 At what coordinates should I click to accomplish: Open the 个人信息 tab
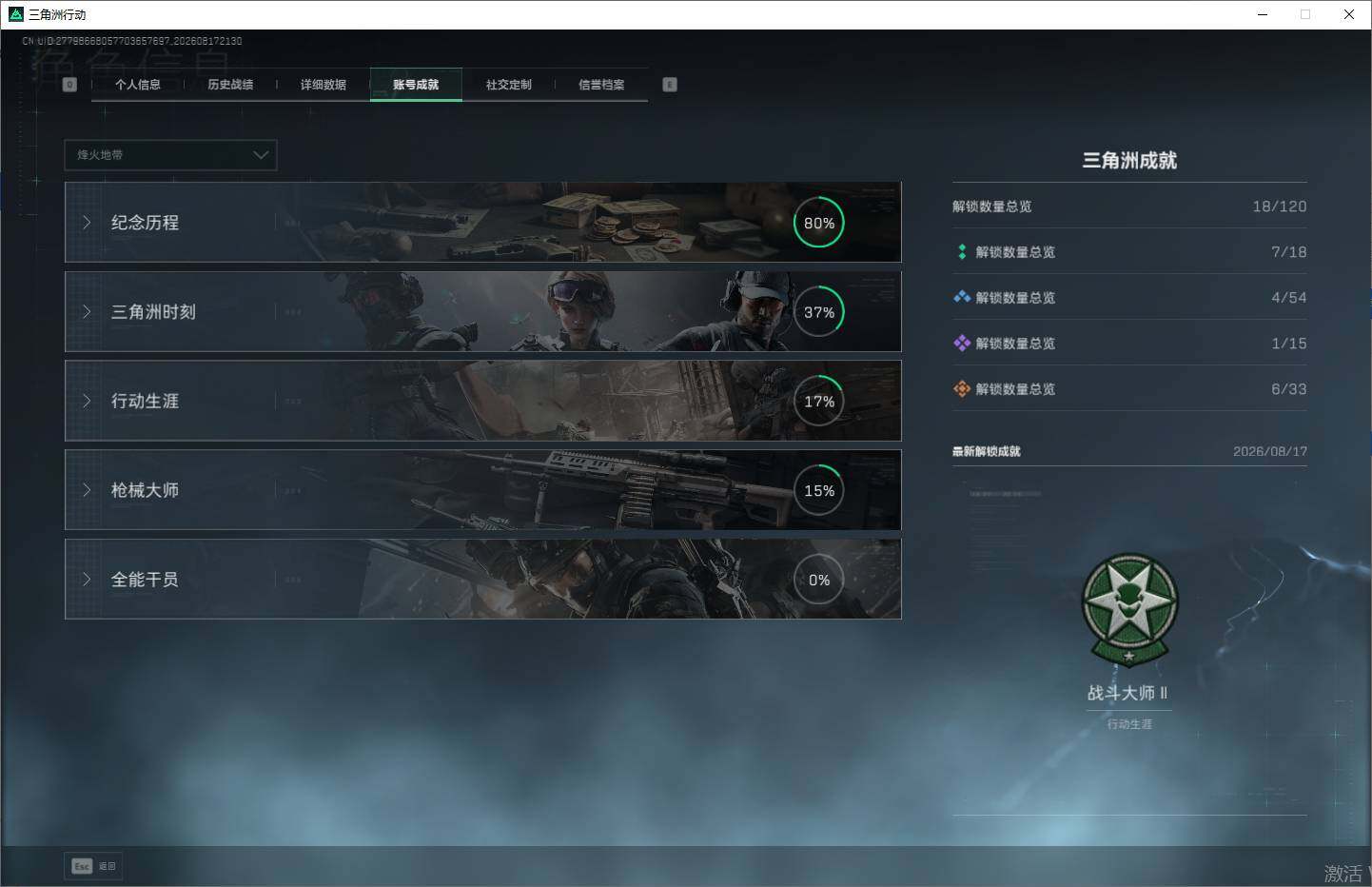[138, 85]
